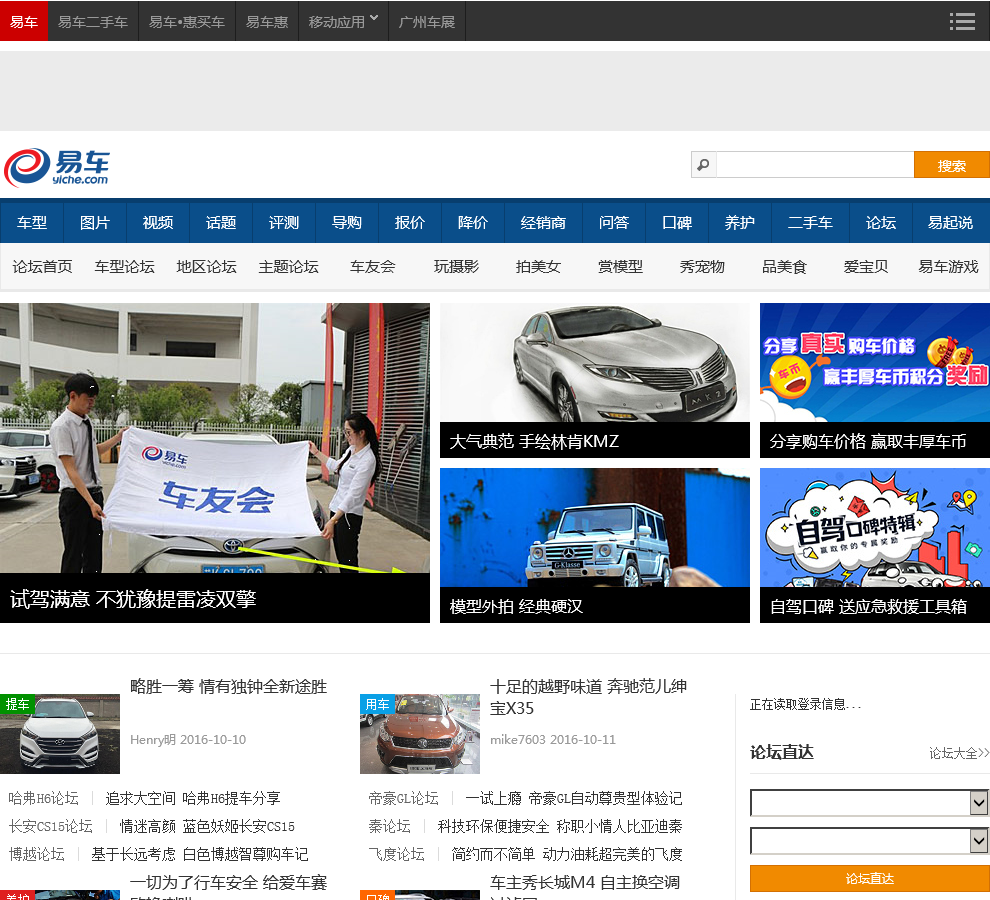
Task: Select 视频 in the blue navigation
Action: click(158, 222)
